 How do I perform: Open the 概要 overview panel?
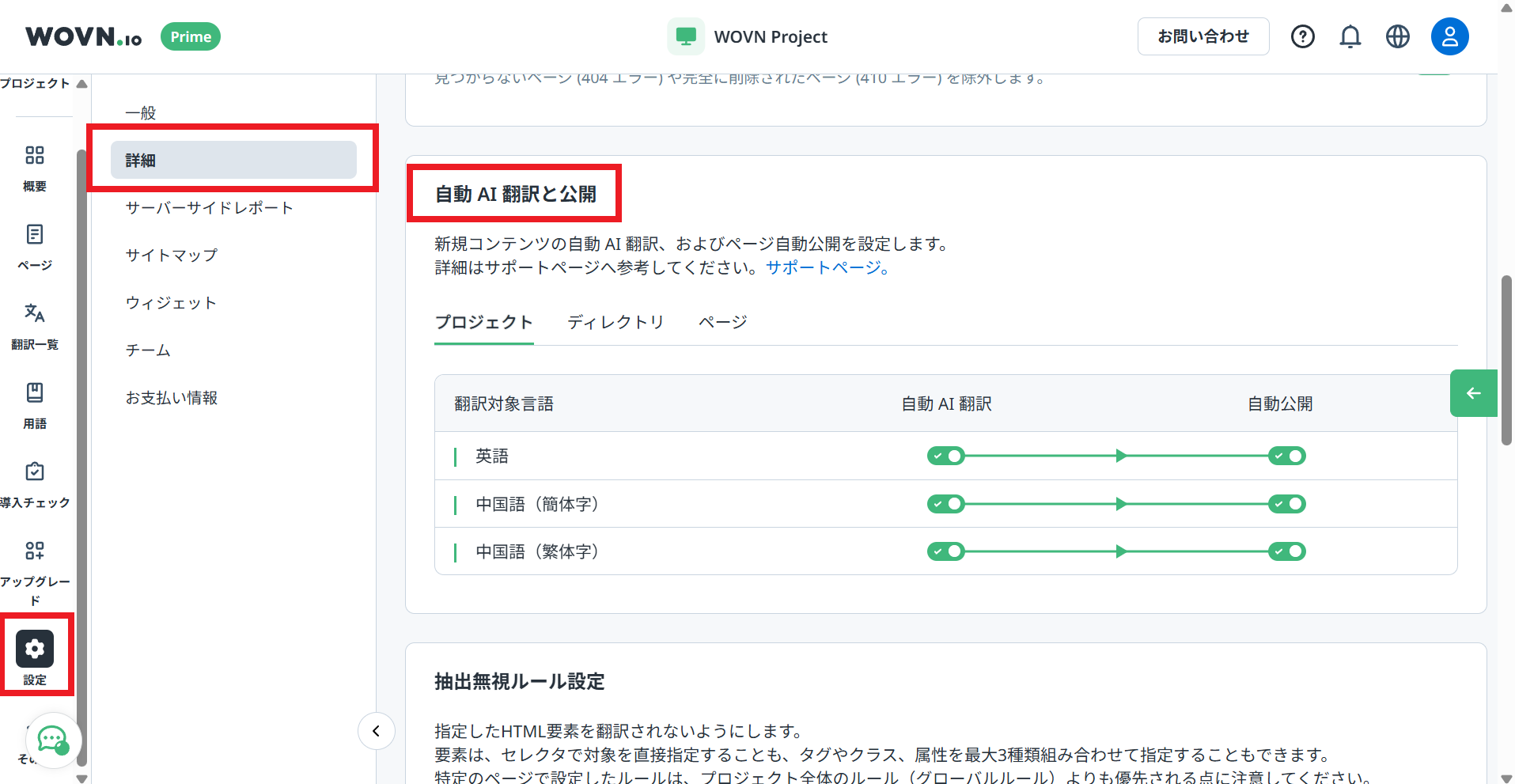pos(34,166)
